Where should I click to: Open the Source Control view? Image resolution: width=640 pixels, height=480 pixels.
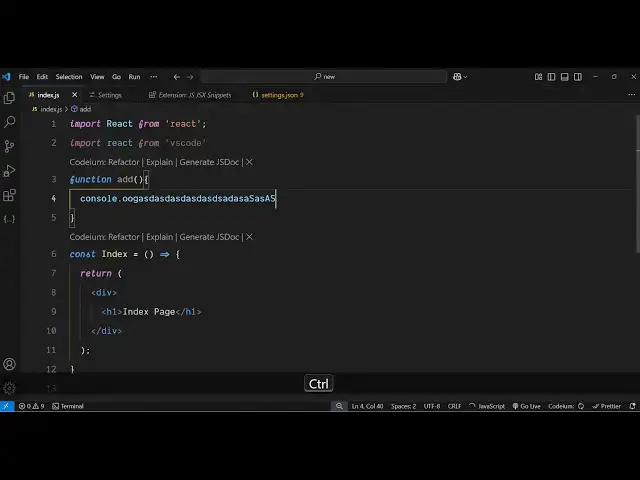(x=9, y=146)
